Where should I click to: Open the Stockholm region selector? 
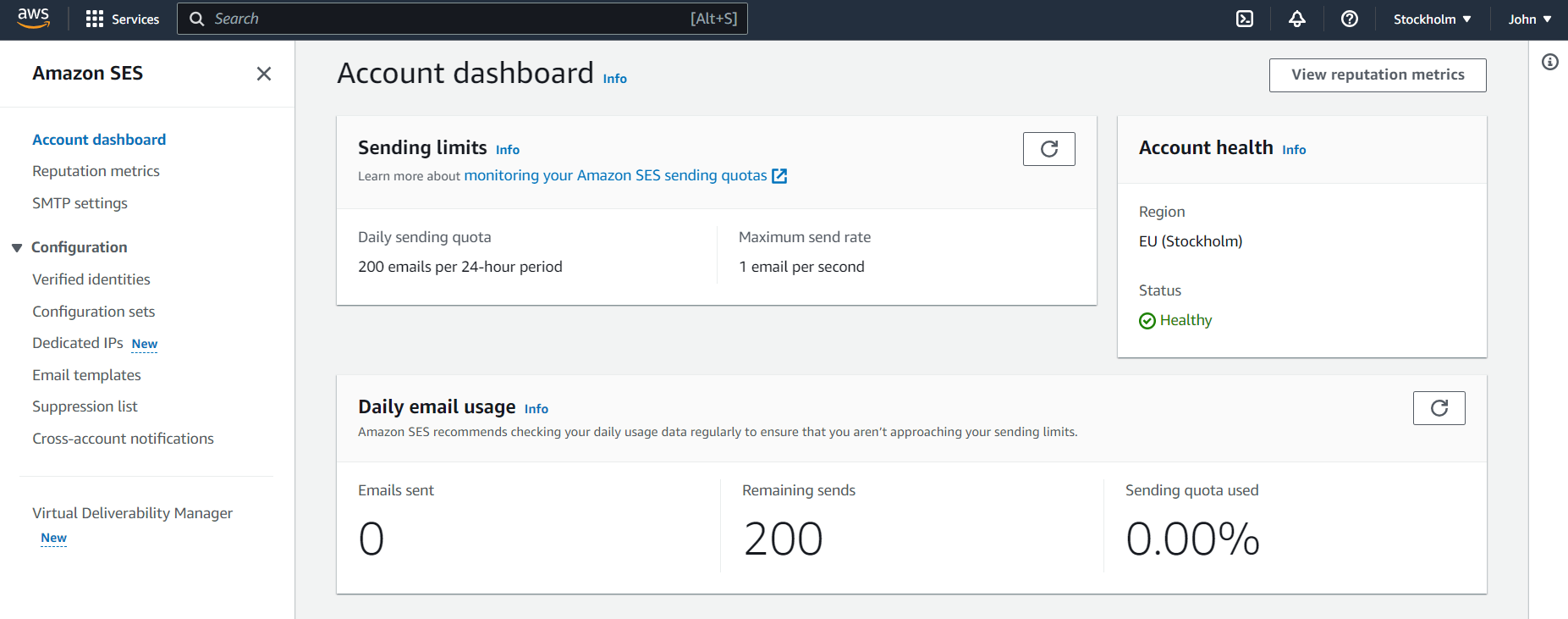pyautogui.click(x=1432, y=18)
